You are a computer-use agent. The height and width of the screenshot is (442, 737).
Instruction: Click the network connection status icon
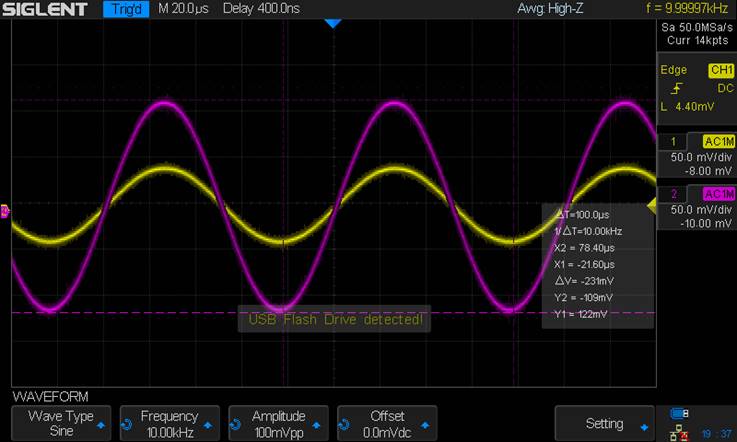point(679,433)
